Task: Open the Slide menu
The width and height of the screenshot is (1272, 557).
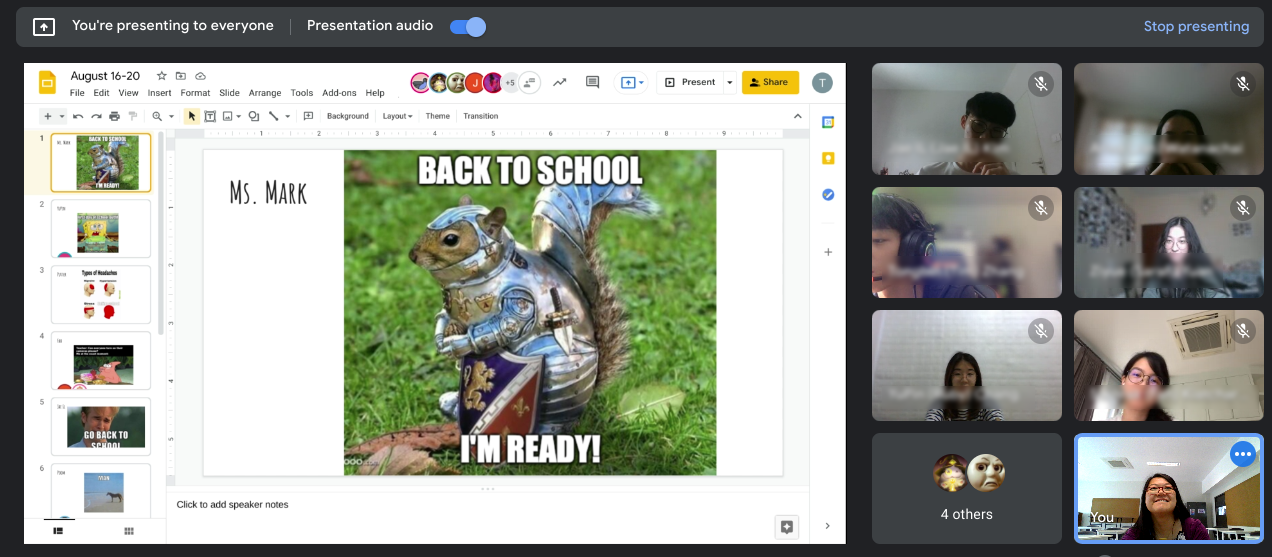Action: tap(229, 93)
